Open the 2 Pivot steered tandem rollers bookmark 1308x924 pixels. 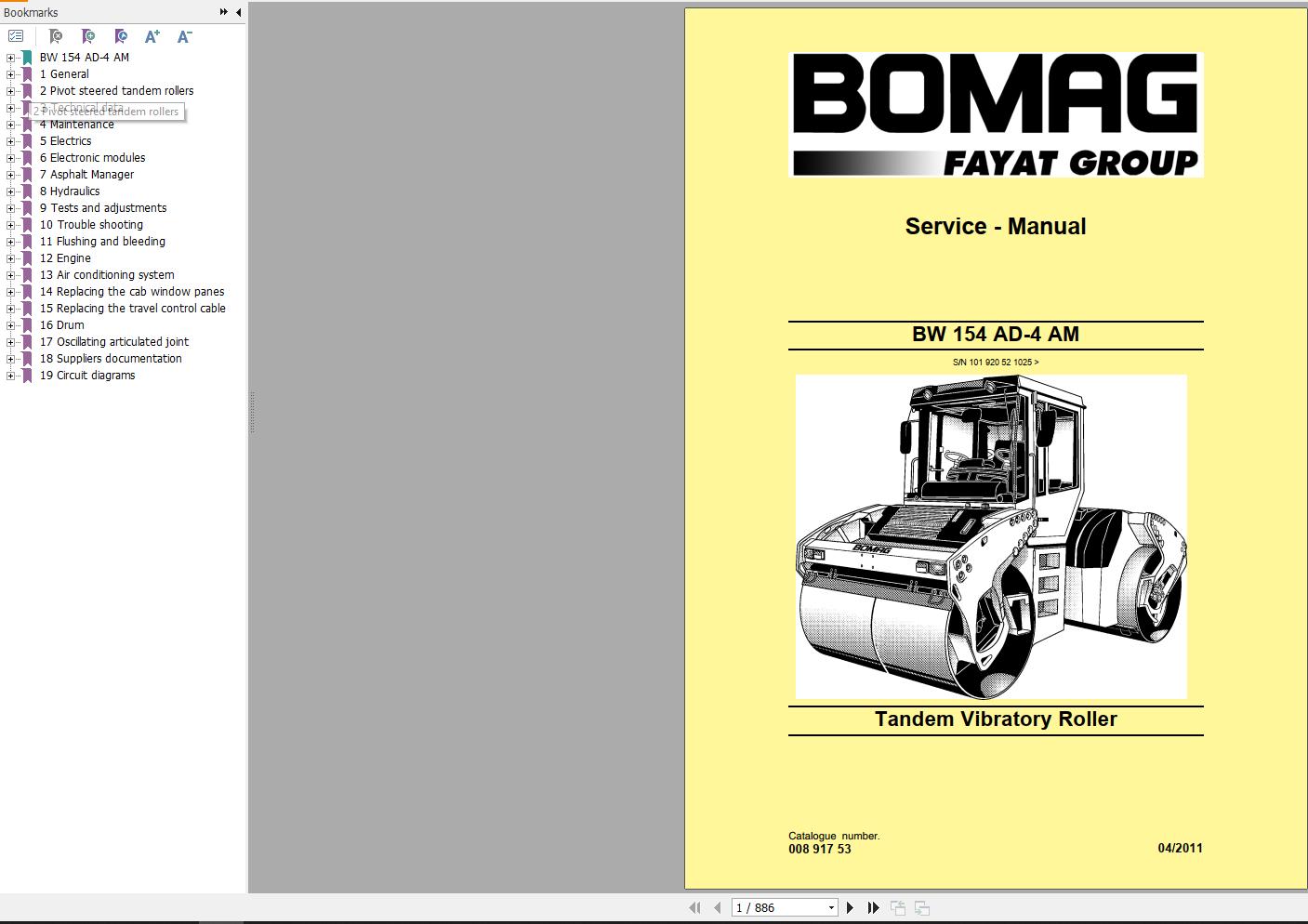tap(117, 91)
